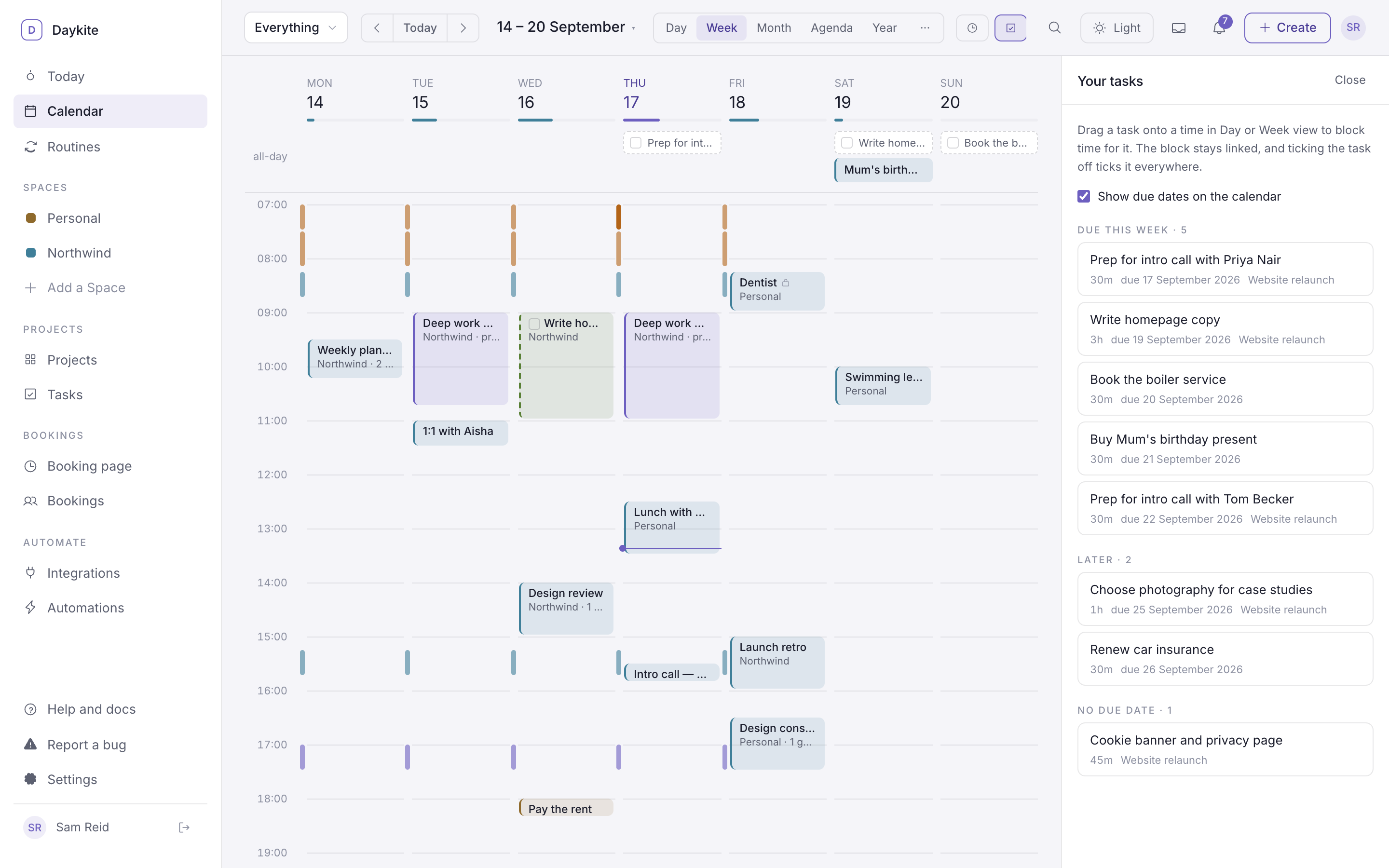Click the lock icon on Dentist event
This screenshot has width=1389, height=868.
pos(786,283)
